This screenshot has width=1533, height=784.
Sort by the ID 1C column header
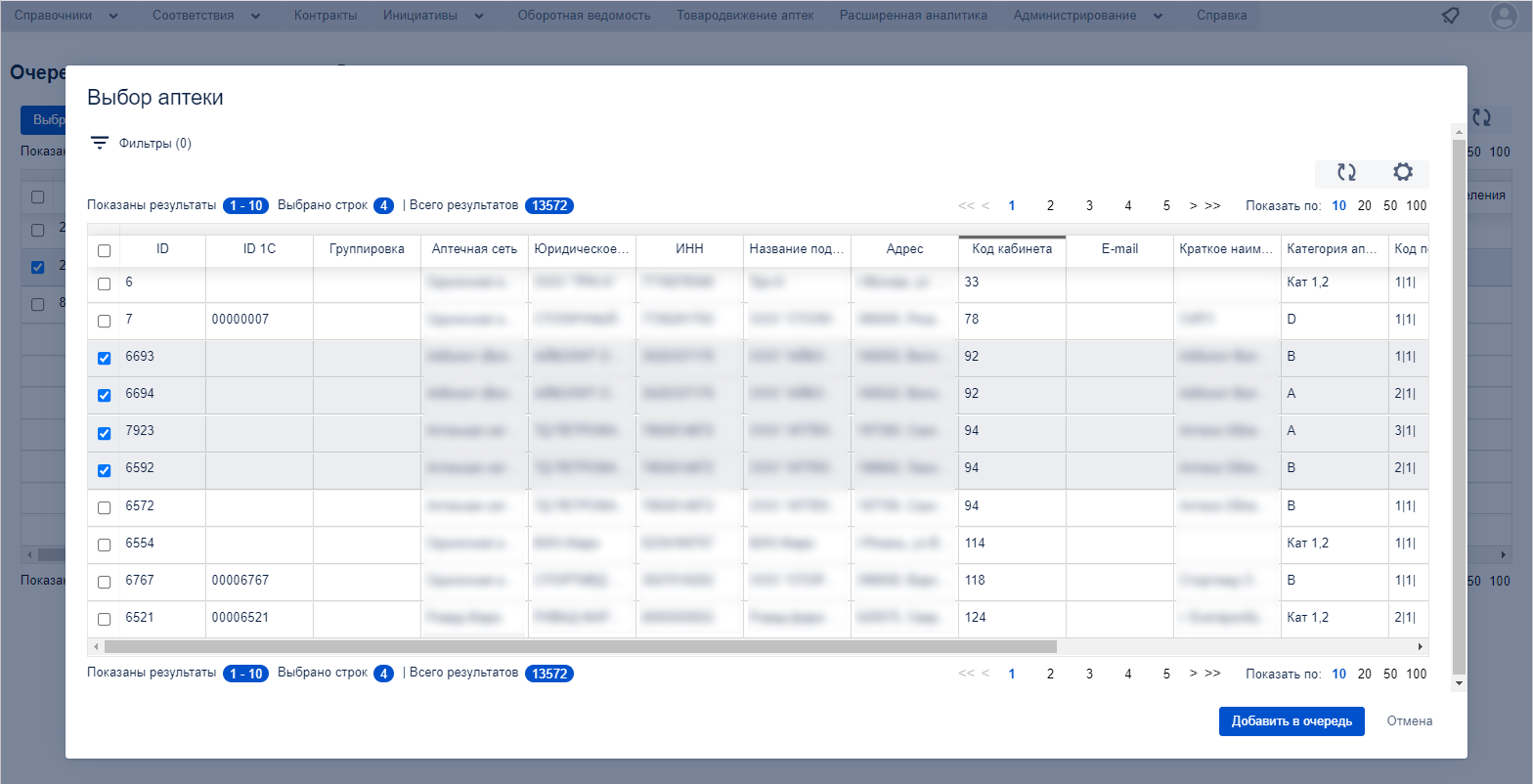[x=259, y=249]
